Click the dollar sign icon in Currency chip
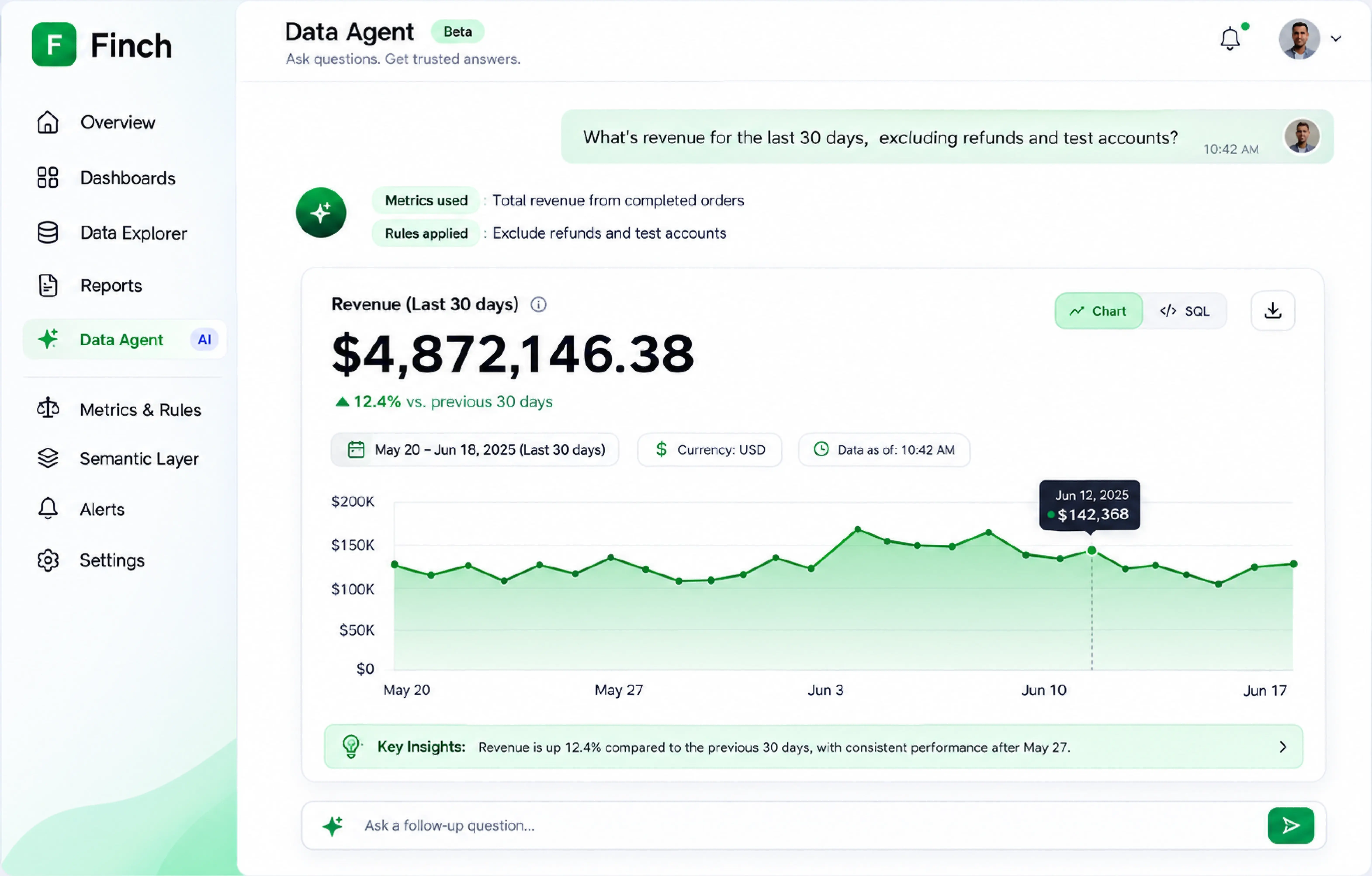This screenshot has height=876, width=1372. coord(661,450)
